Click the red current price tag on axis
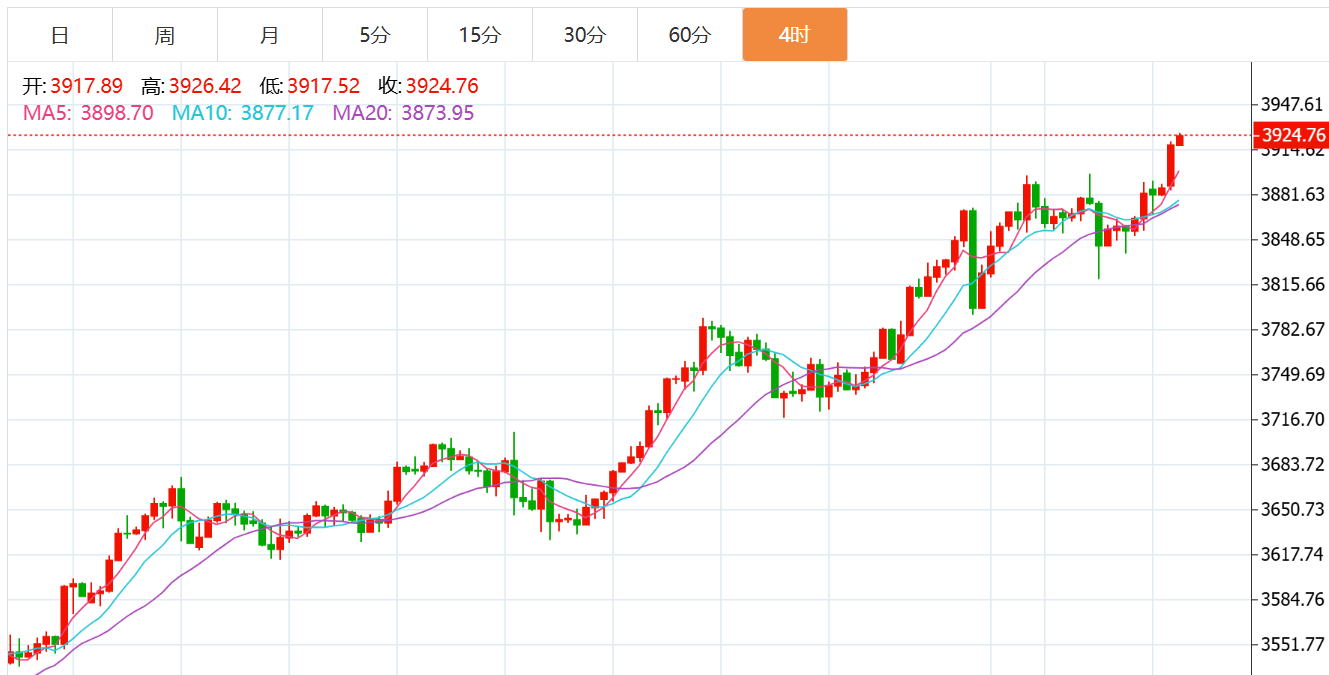 pyautogui.click(x=1292, y=135)
